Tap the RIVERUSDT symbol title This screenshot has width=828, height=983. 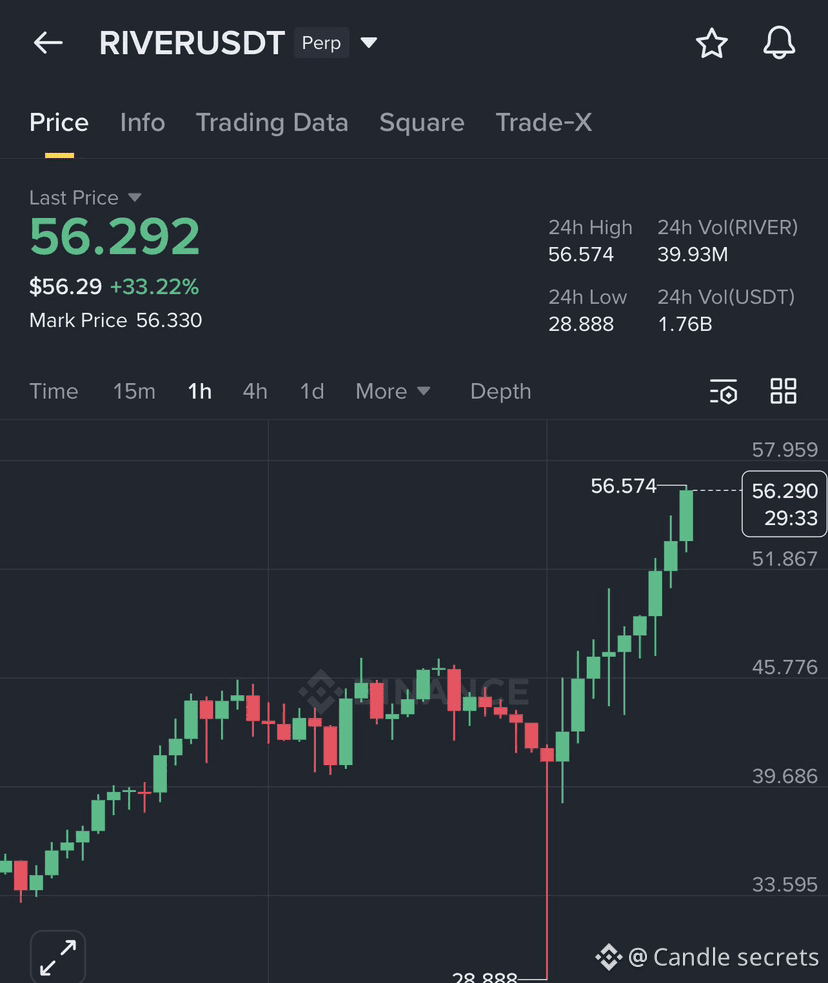(192, 43)
